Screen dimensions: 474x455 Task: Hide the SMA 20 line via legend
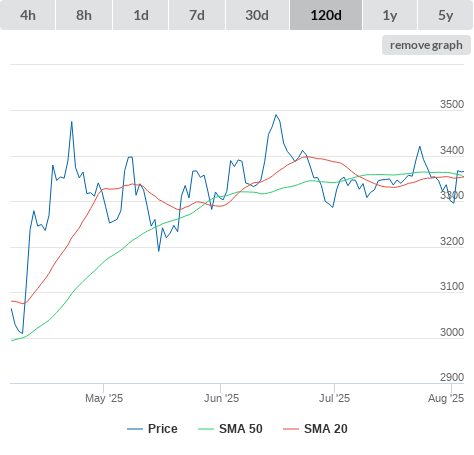click(x=326, y=429)
